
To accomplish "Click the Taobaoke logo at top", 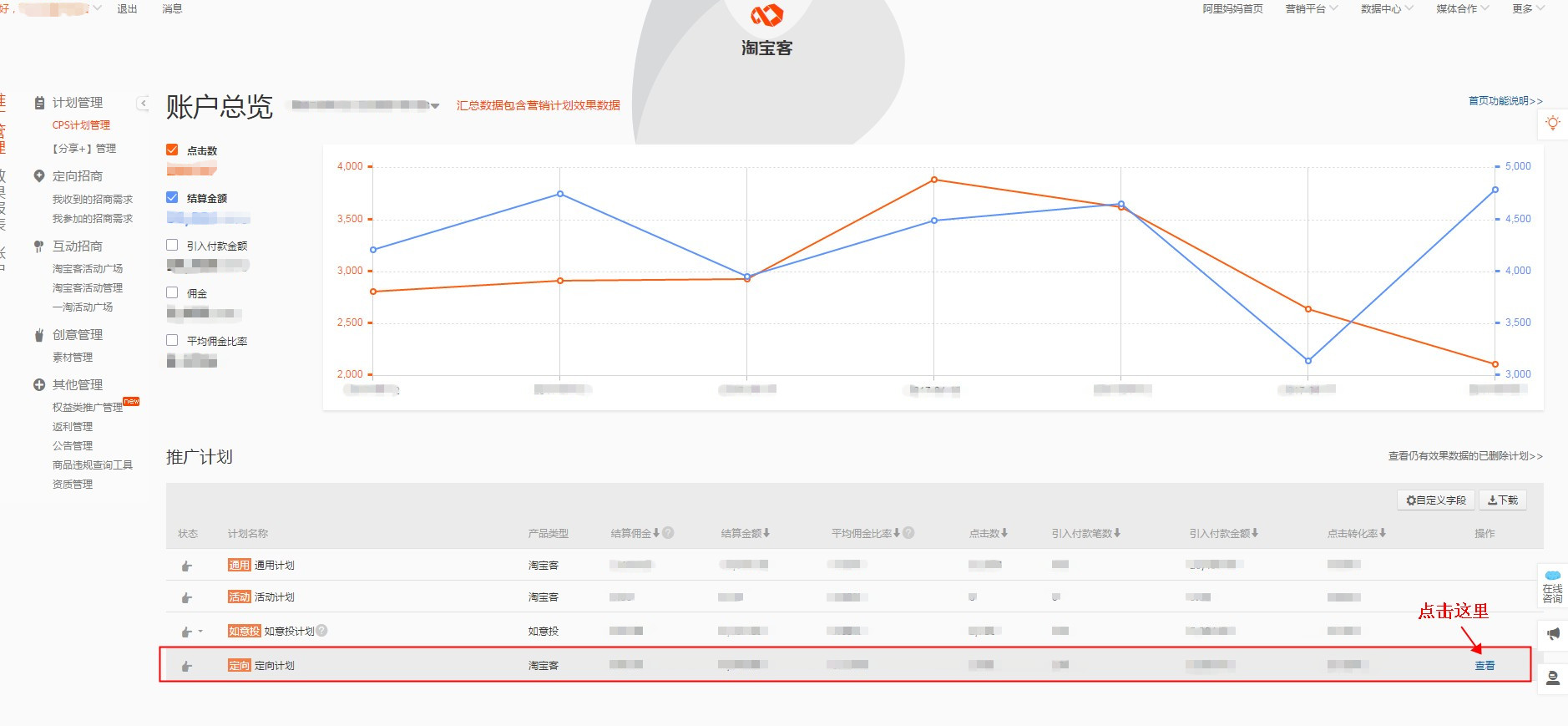I will 766,30.
